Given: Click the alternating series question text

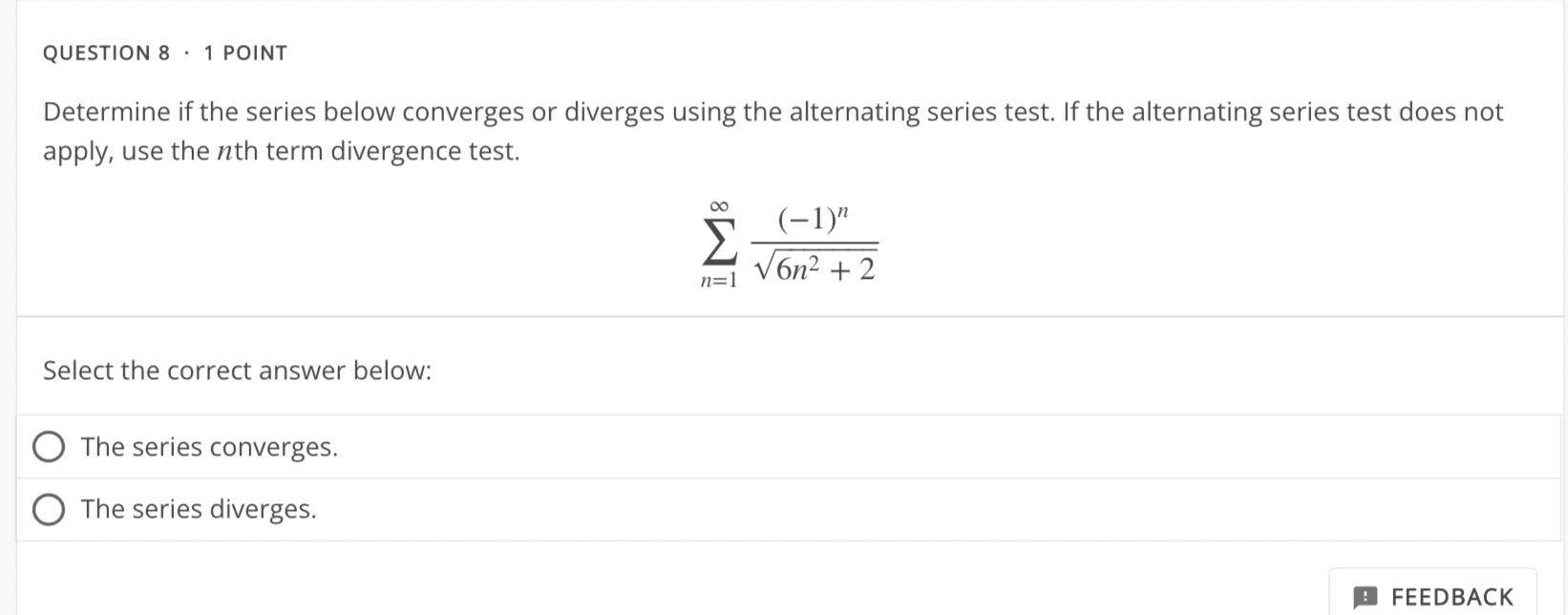Looking at the screenshot, I should click(772, 131).
